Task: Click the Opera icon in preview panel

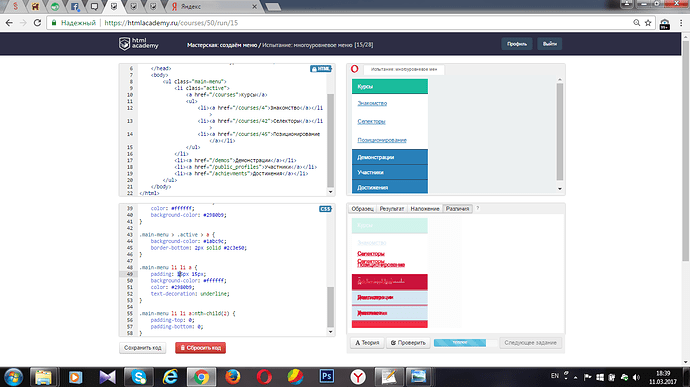Action: pos(355,69)
